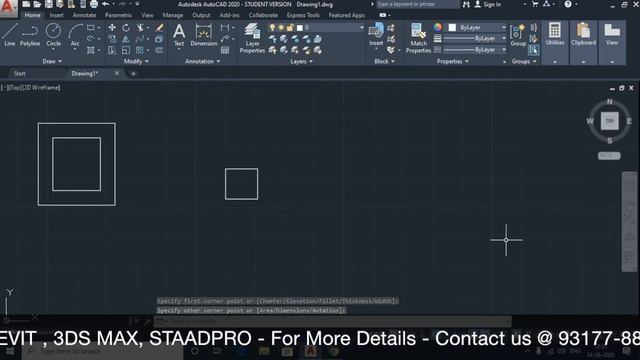Open the Express Tools tab
The height and width of the screenshot is (360, 640).
pos(303,15)
